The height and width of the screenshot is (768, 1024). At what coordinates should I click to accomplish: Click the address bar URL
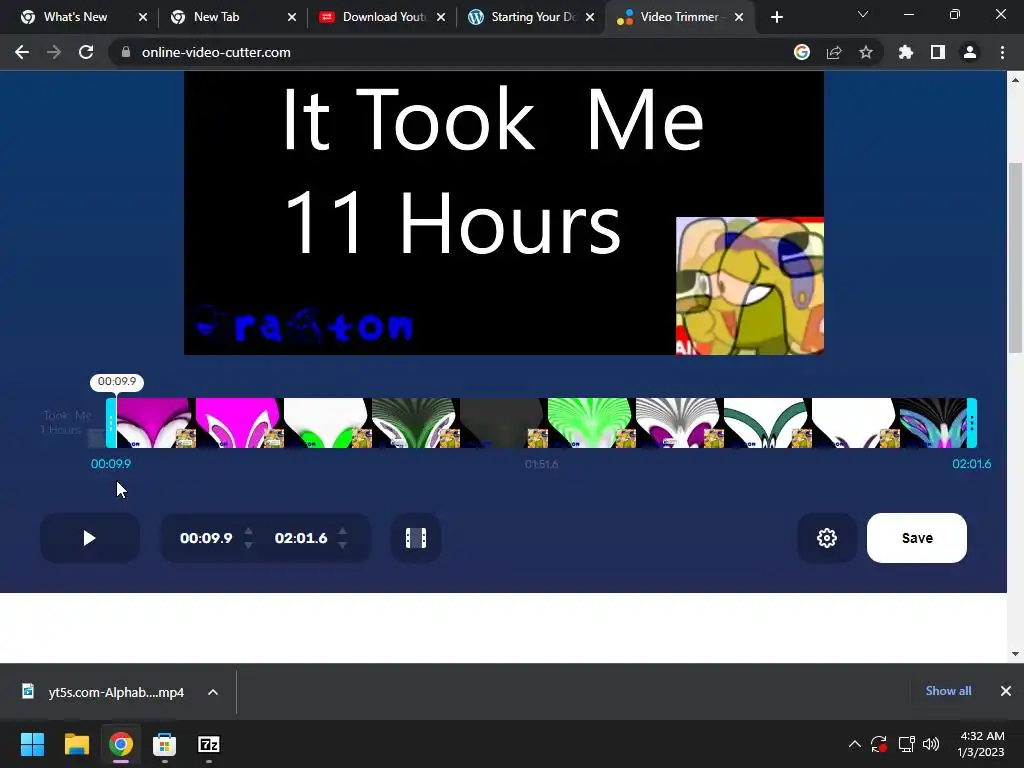click(x=216, y=52)
